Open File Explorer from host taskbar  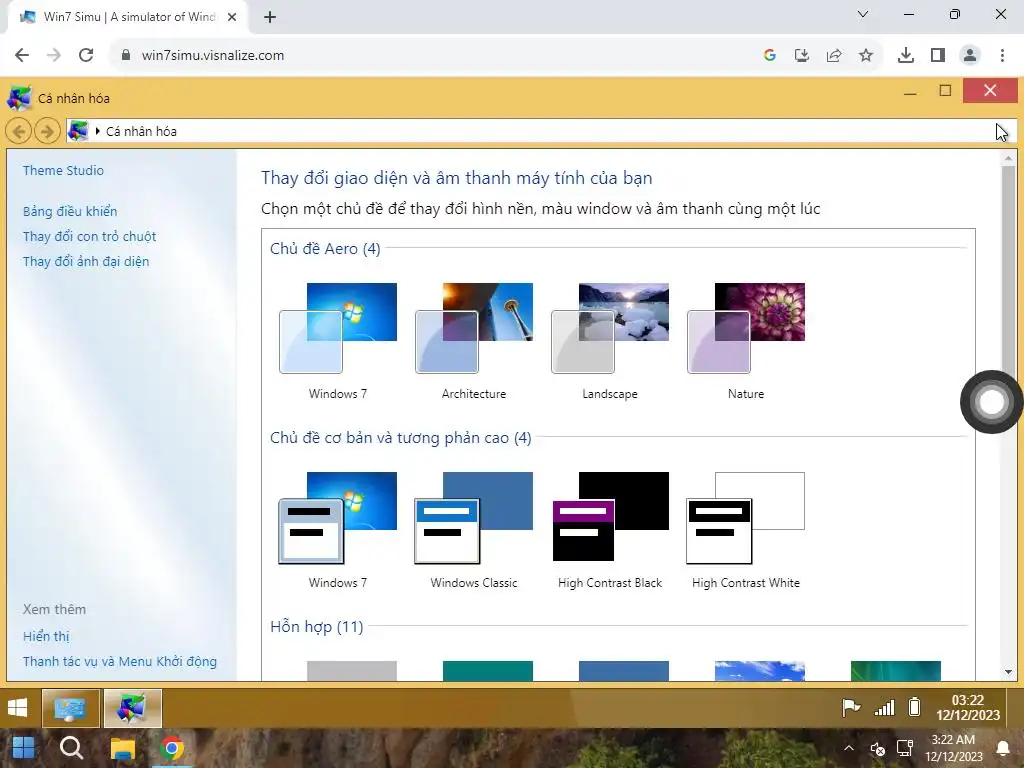pos(122,748)
